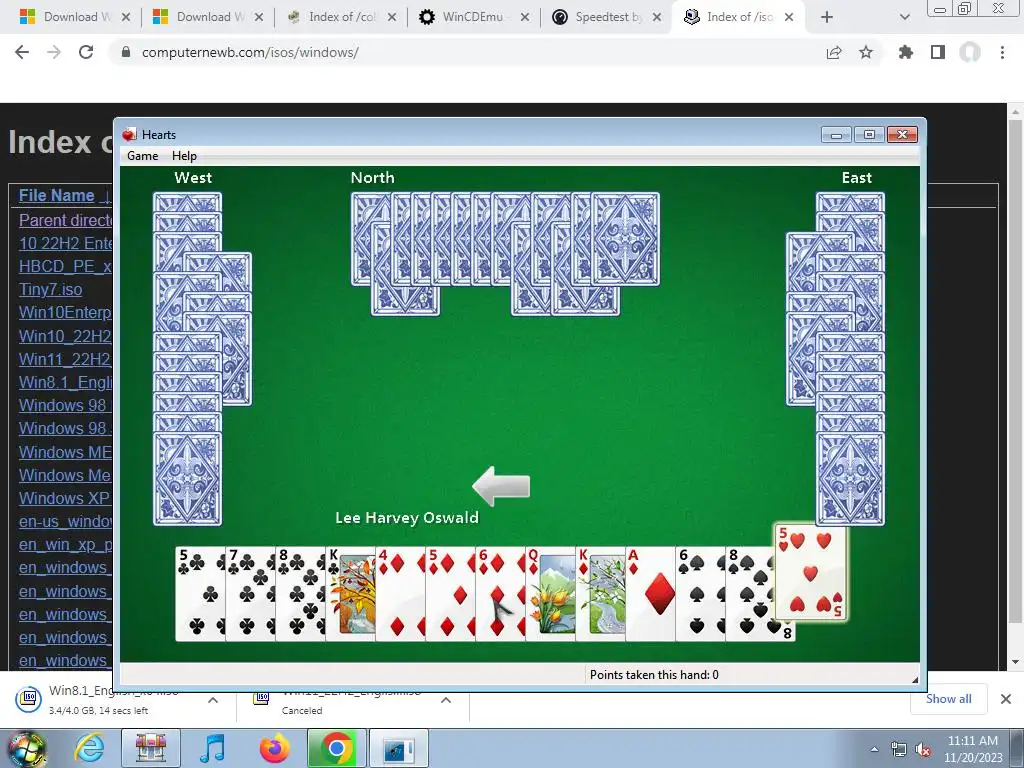The height and width of the screenshot is (768, 1024).
Task: Open a new Chrome tab
Action: [x=827, y=17]
